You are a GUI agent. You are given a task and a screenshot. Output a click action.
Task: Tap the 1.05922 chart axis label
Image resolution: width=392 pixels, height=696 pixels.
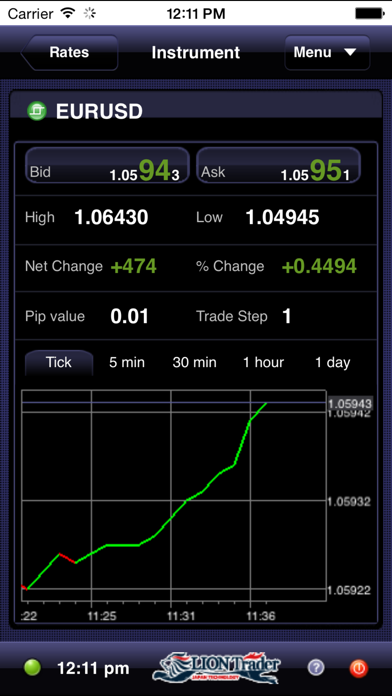click(348, 590)
